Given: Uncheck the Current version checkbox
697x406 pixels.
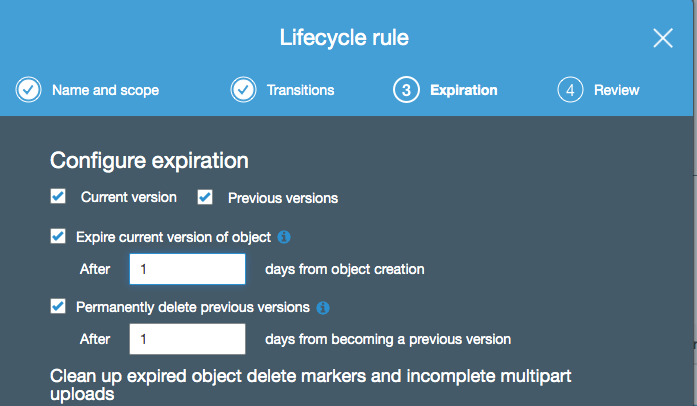Looking at the screenshot, I should (x=58, y=196).
